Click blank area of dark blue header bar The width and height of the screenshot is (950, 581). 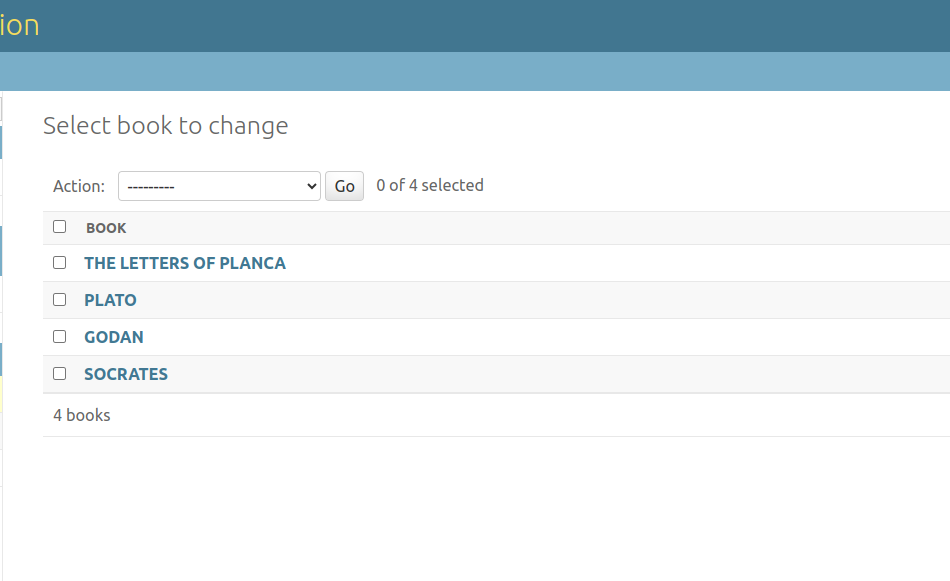[500, 25]
